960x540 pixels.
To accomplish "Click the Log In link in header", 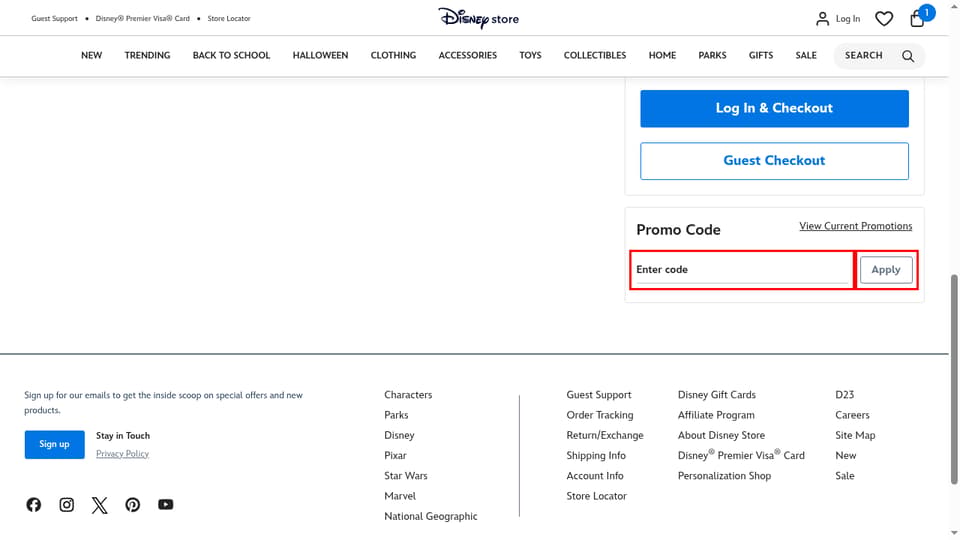I will 848,19.
